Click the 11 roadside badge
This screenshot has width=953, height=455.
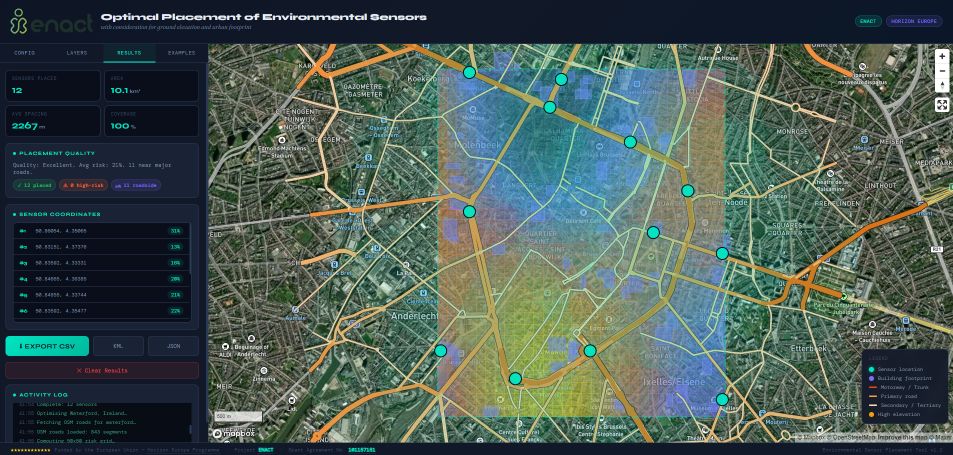[136, 185]
